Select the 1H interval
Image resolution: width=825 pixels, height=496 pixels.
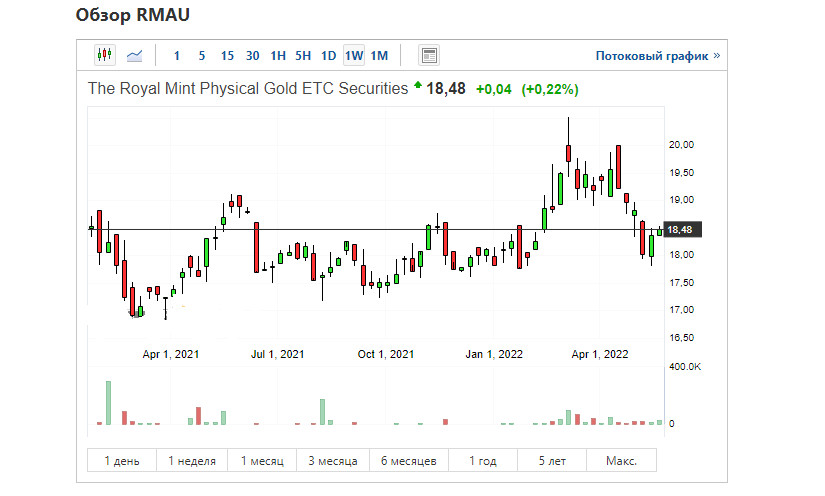[x=278, y=56]
